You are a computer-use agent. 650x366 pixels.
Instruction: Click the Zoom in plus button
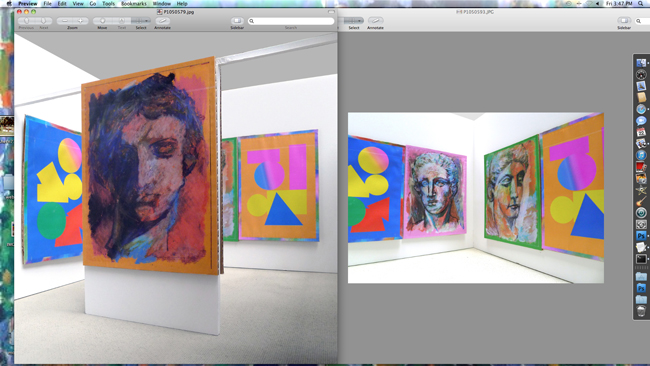point(80,21)
